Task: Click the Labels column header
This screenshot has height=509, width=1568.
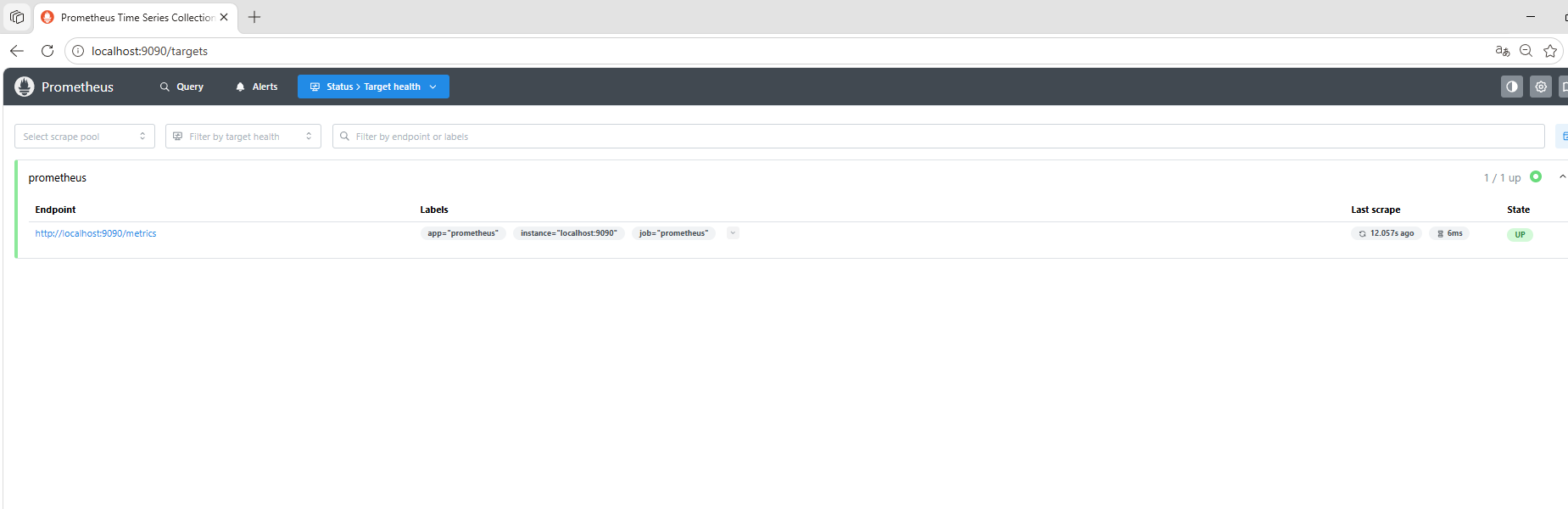Action: pyautogui.click(x=434, y=210)
